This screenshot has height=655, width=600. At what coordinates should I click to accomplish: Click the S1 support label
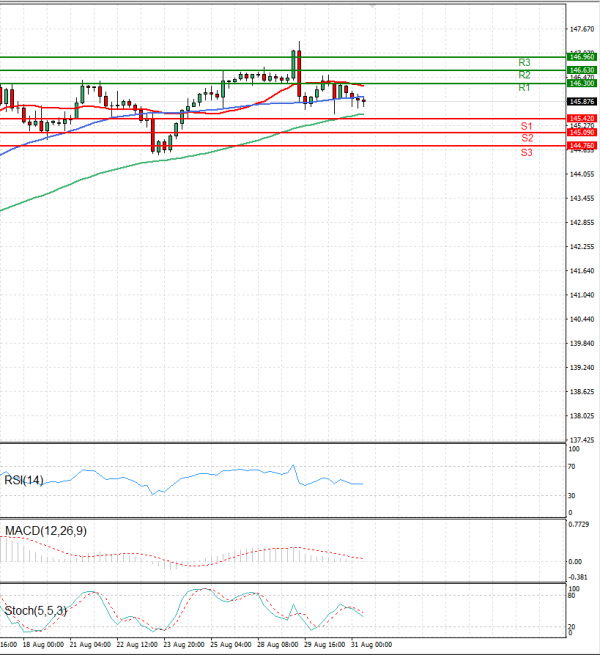[x=526, y=126]
